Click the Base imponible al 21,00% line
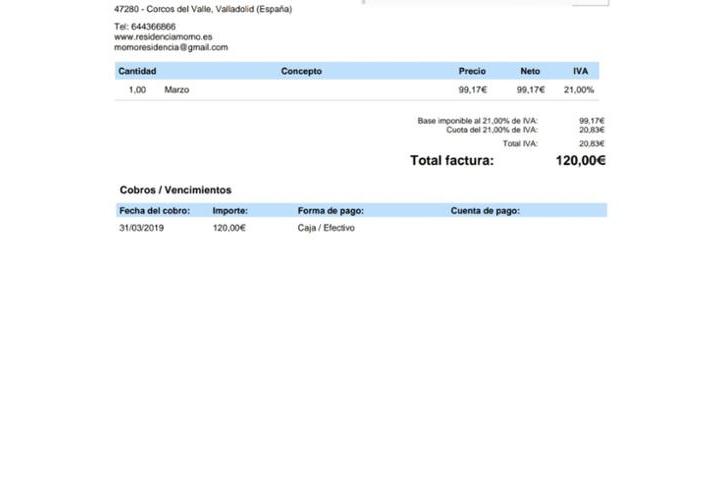The width and height of the screenshot is (720, 480). point(477,121)
